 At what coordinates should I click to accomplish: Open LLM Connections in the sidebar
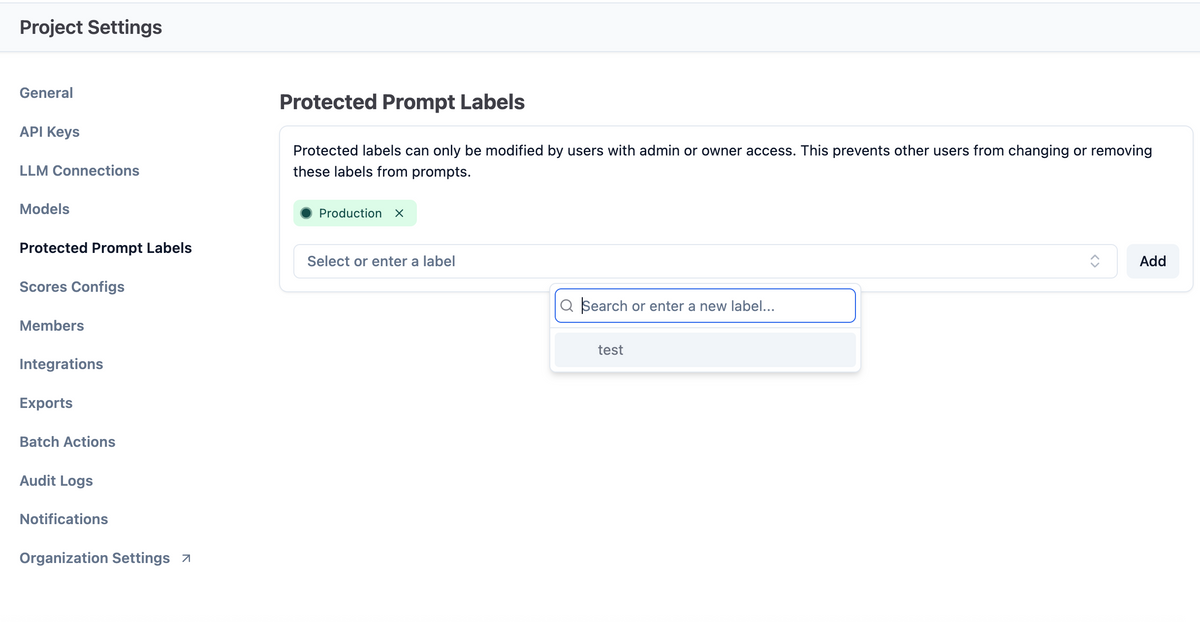79,171
